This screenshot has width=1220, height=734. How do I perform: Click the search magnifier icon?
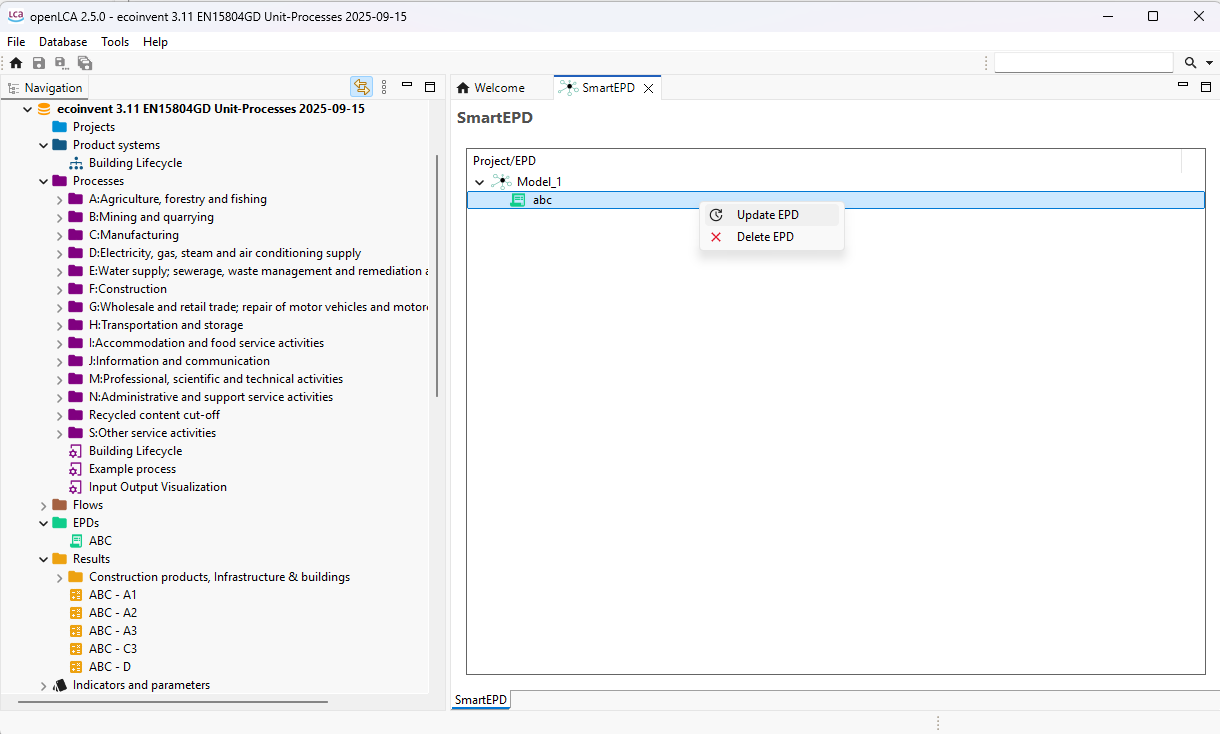tap(1190, 63)
